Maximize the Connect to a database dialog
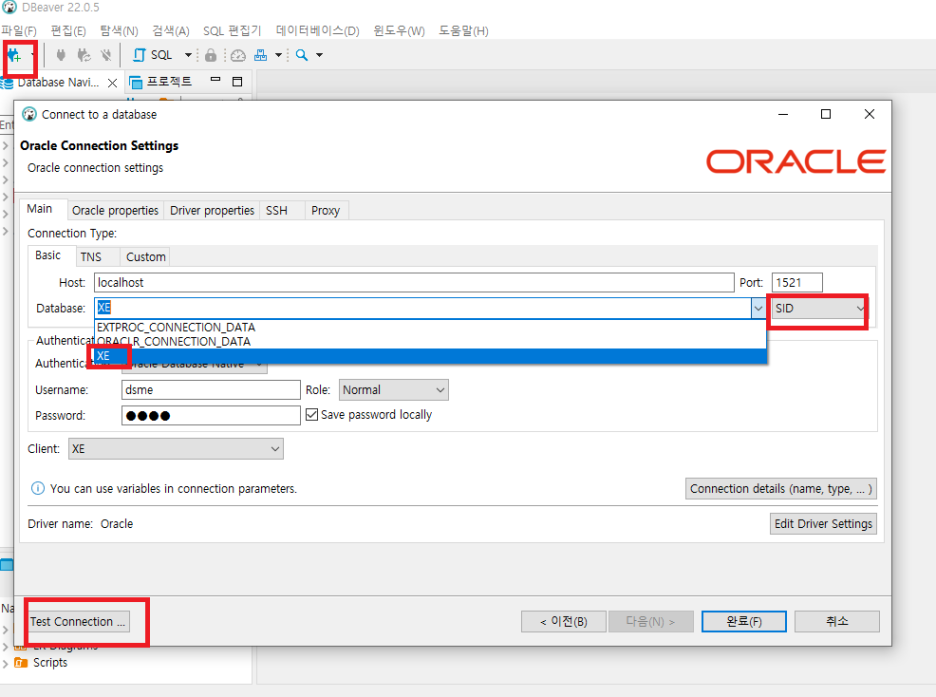The height and width of the screenshot is (697, 936). [x=826, y=114]
